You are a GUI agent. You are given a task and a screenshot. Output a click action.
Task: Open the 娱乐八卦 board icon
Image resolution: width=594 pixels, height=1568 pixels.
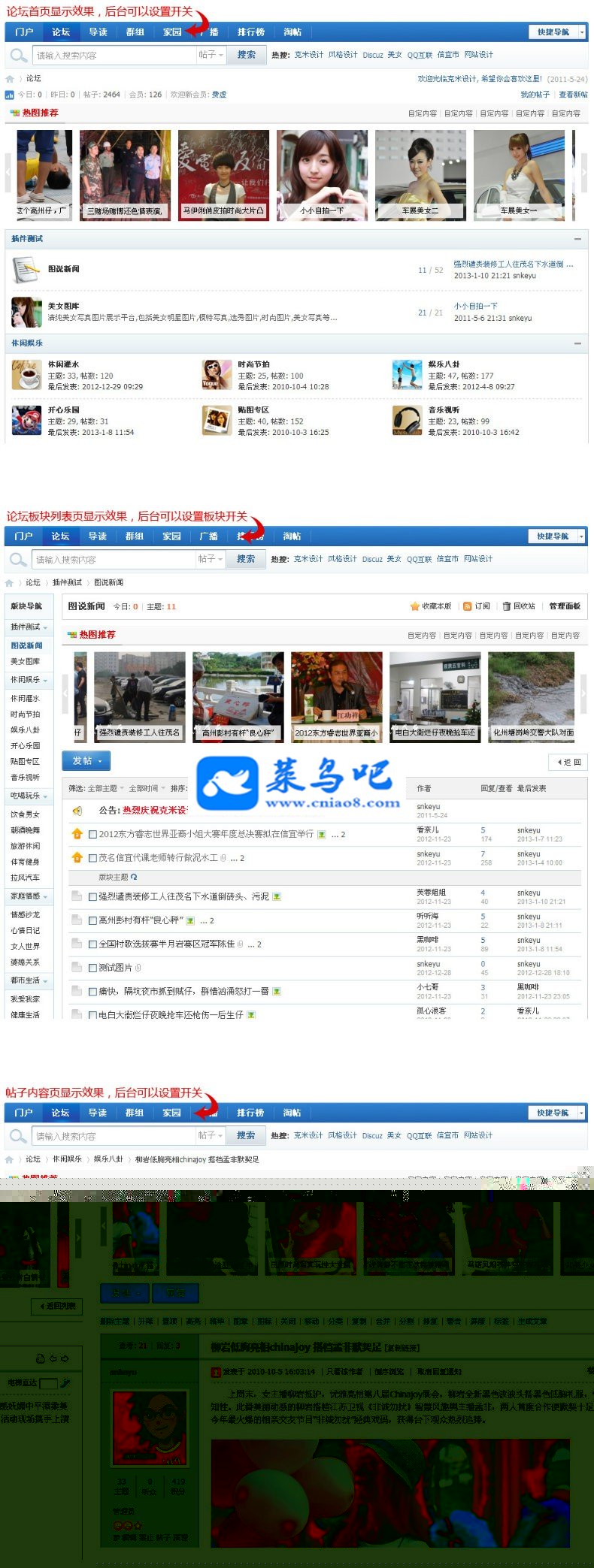pos(407,374)
